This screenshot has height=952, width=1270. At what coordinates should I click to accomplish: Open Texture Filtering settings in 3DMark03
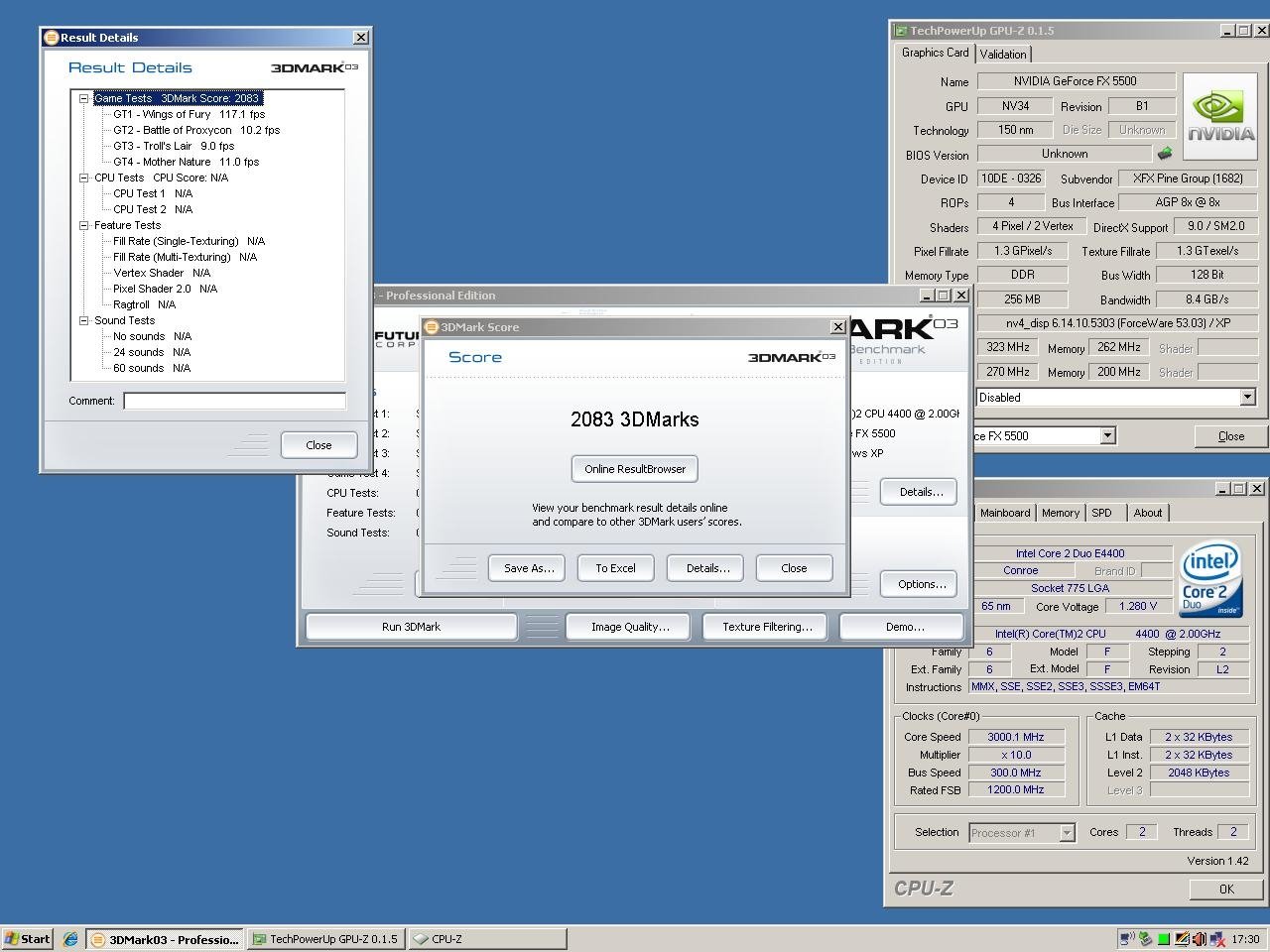click(x=767, y=627)
